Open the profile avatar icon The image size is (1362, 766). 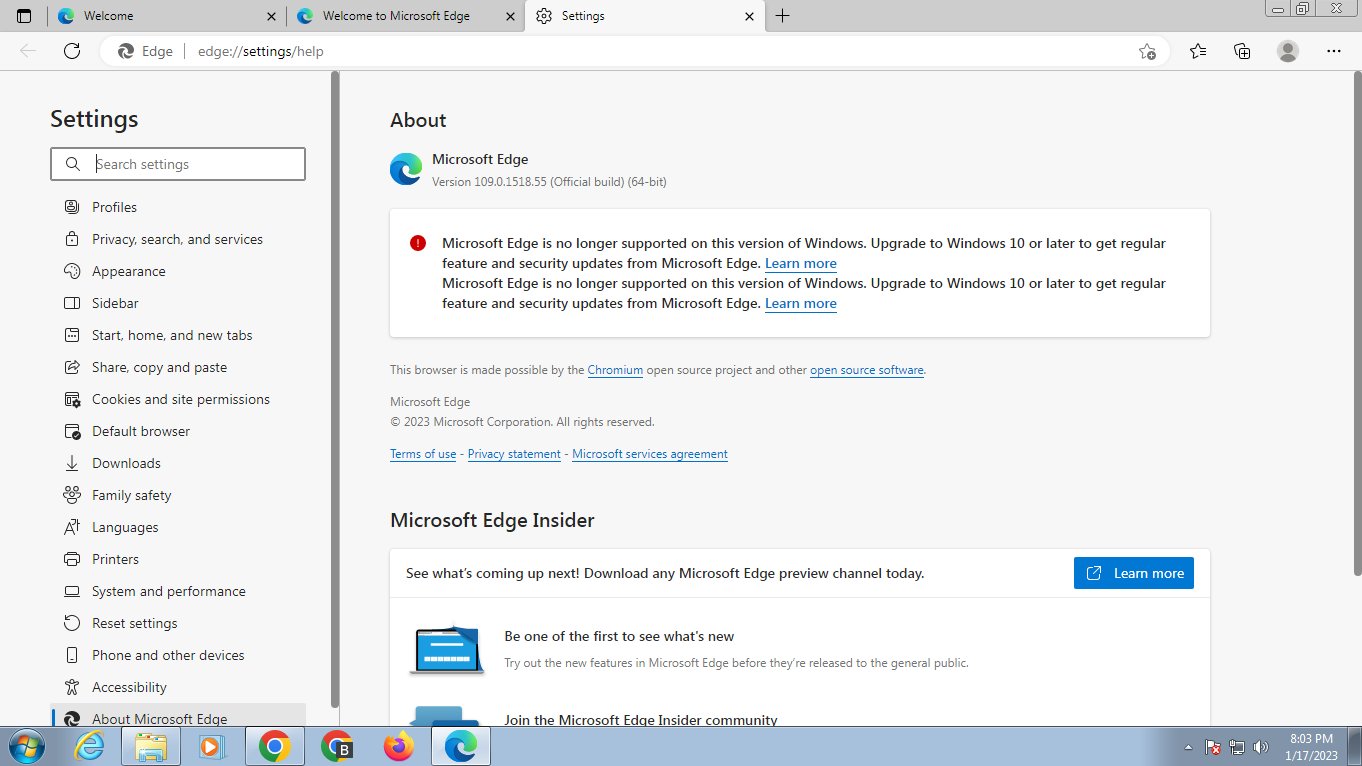tap(1288, 51)
